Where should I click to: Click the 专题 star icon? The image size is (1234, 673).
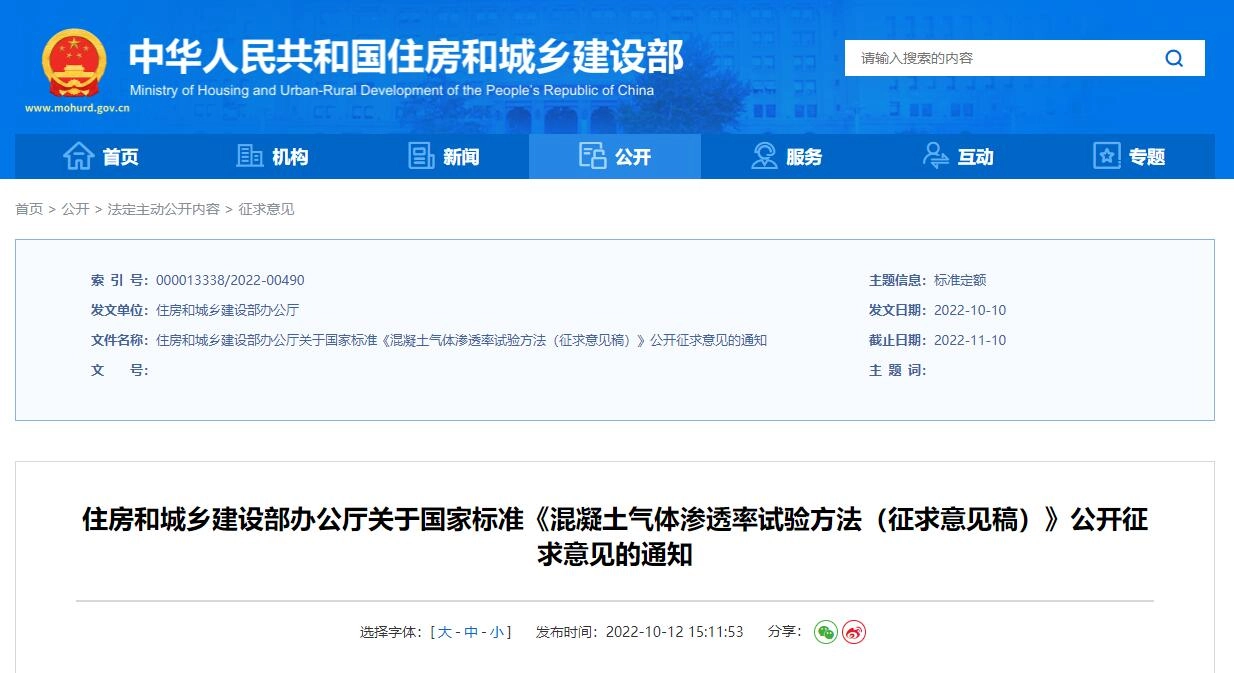[x=1106, y=156]
